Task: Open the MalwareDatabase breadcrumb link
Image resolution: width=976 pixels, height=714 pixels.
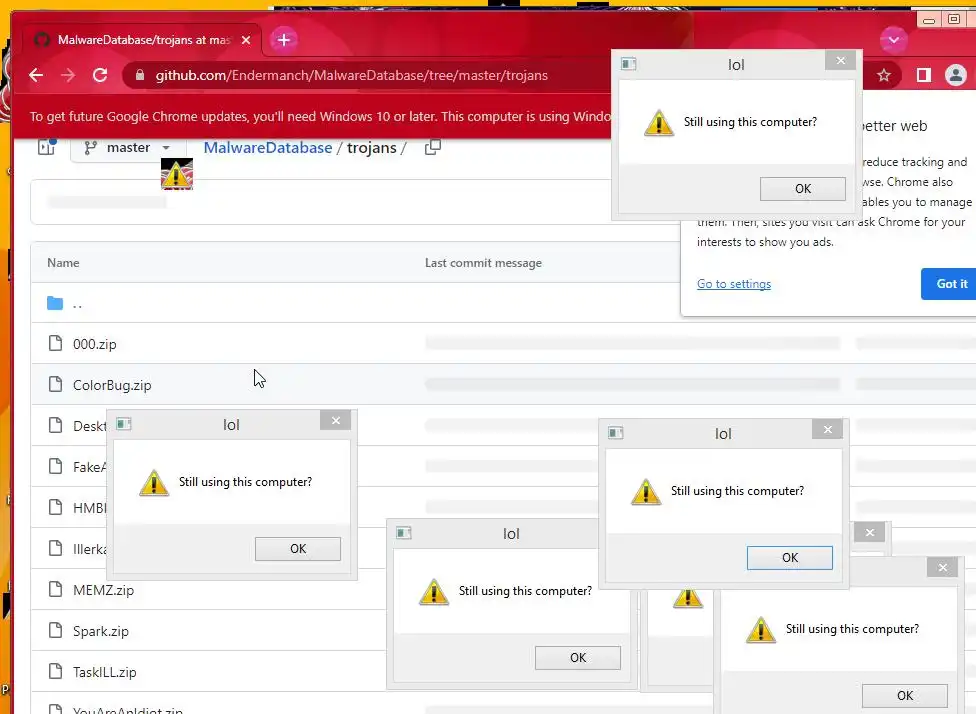Action: point(268,148)
